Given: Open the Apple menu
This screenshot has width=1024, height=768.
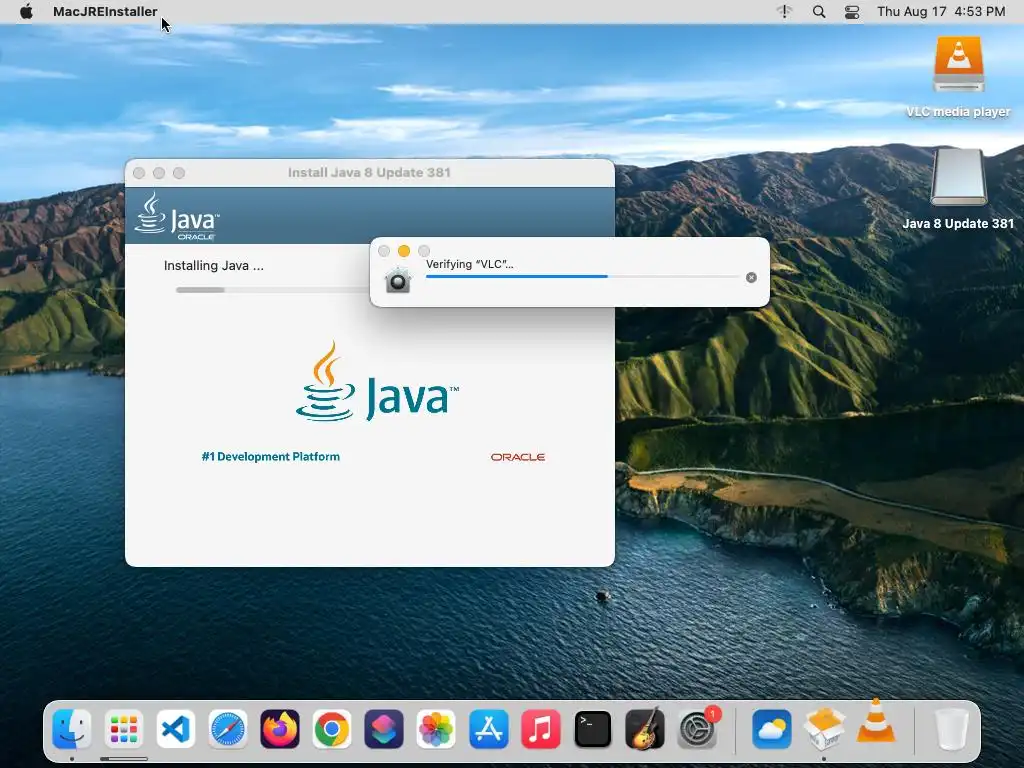Looking at the screenshot, I should (x=26, y=11).
